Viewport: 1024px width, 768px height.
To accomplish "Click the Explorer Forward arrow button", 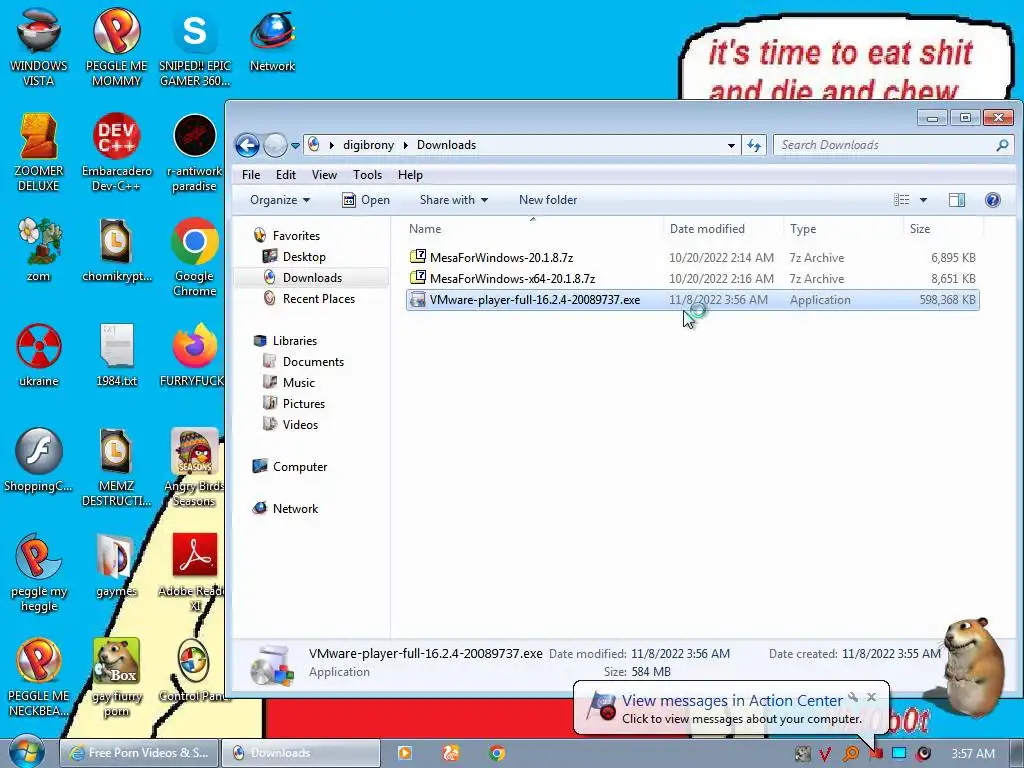I will click(x=275, y=145).
